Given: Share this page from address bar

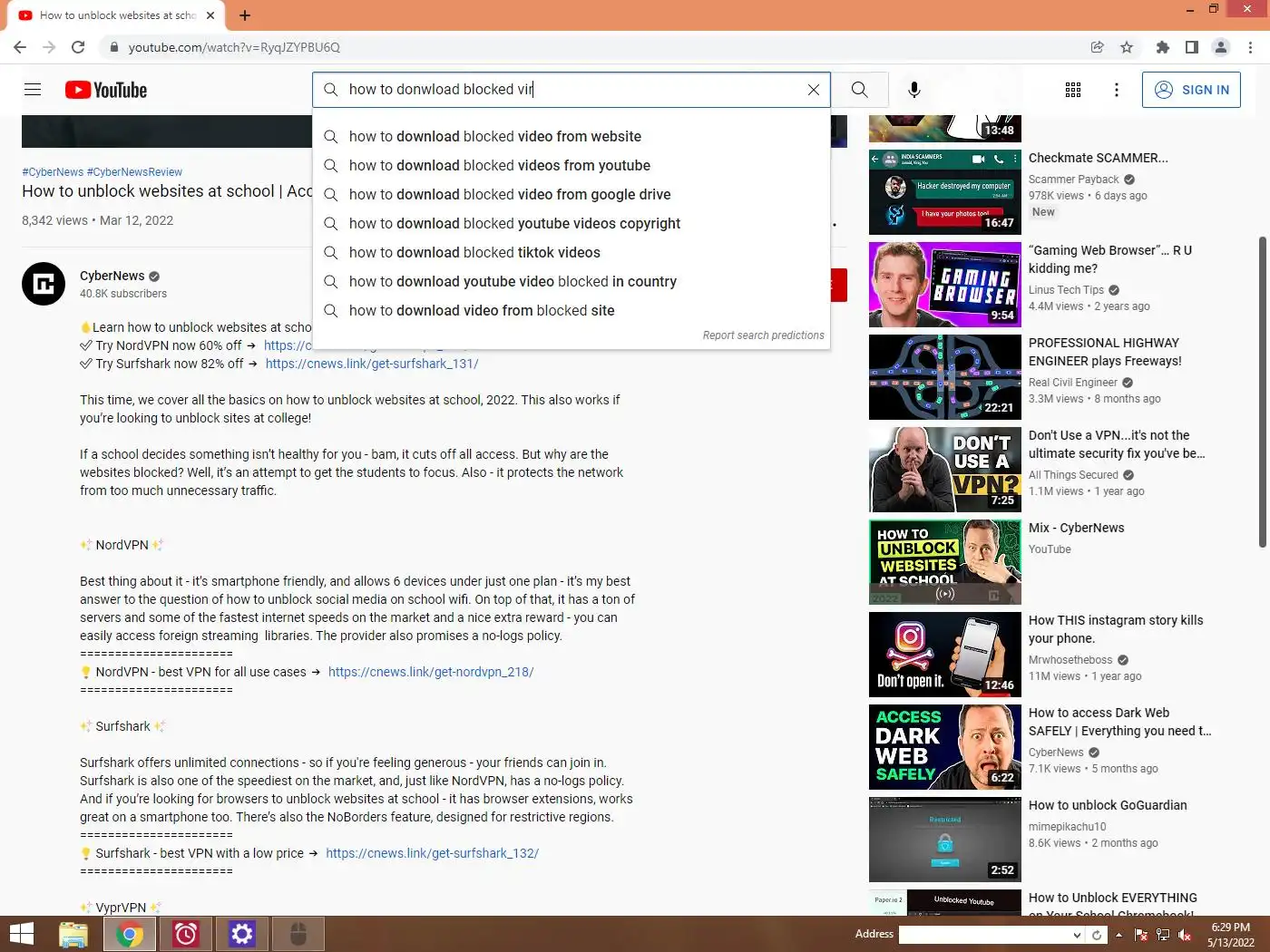Looking at the screenshot, I should (1098, 47).
